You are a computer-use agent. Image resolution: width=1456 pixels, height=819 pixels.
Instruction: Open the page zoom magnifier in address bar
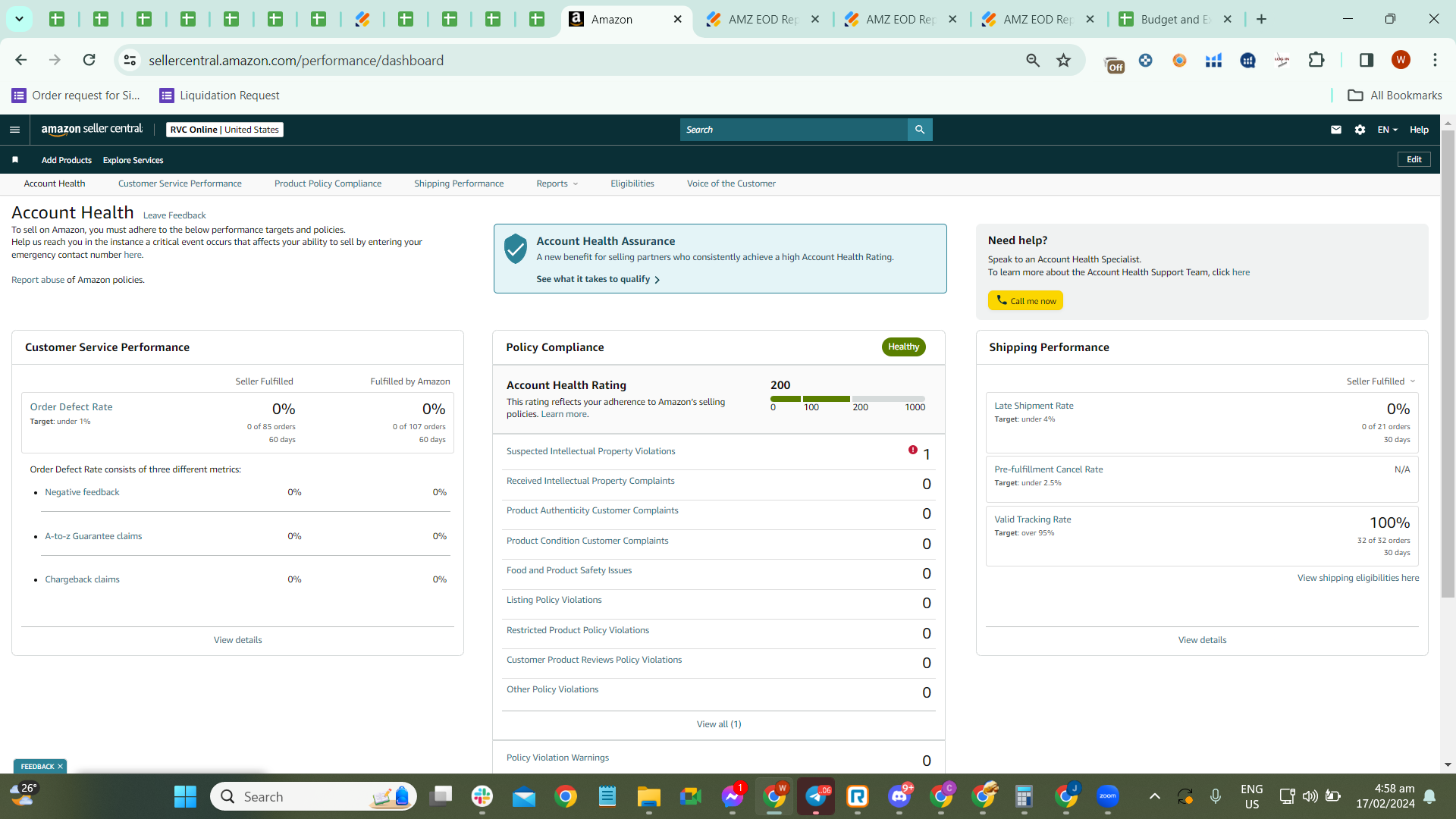point(1033,60)
